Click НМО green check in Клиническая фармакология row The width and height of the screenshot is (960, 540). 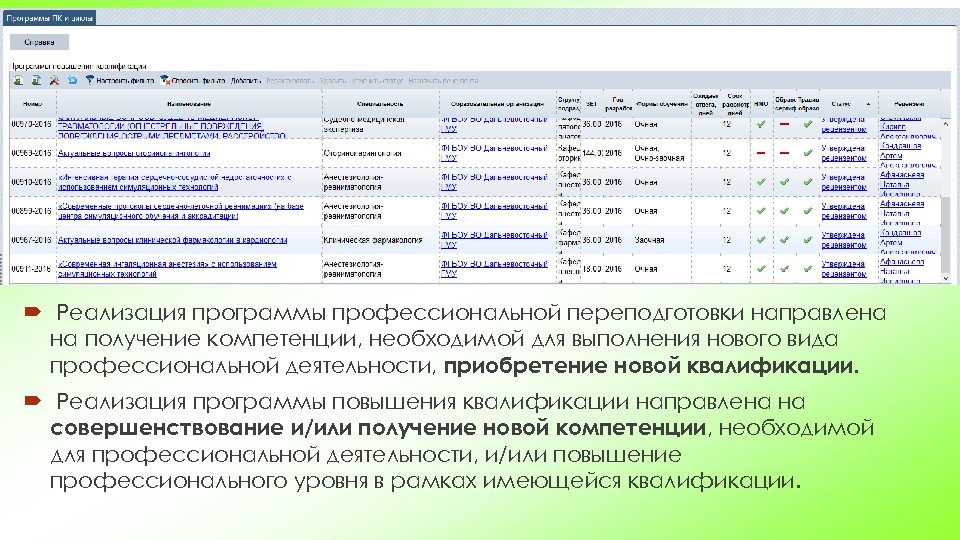point(761,240)
